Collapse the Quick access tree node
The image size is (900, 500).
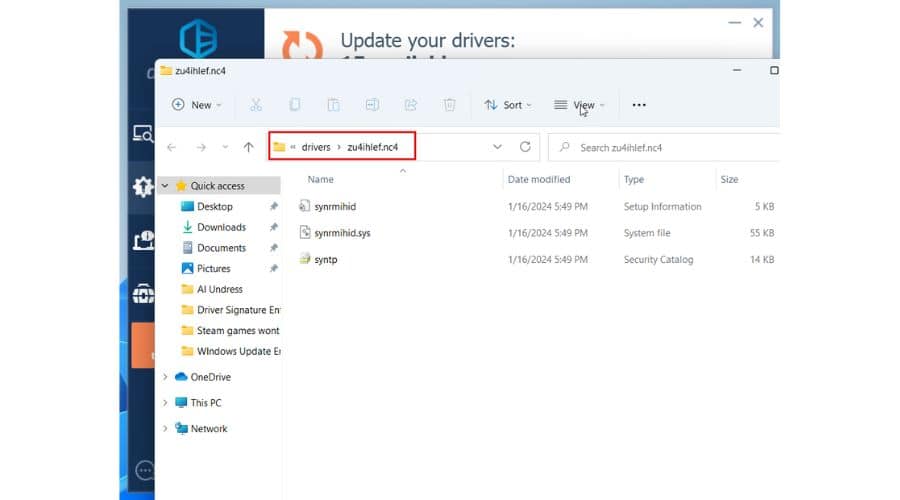[165, 185]
